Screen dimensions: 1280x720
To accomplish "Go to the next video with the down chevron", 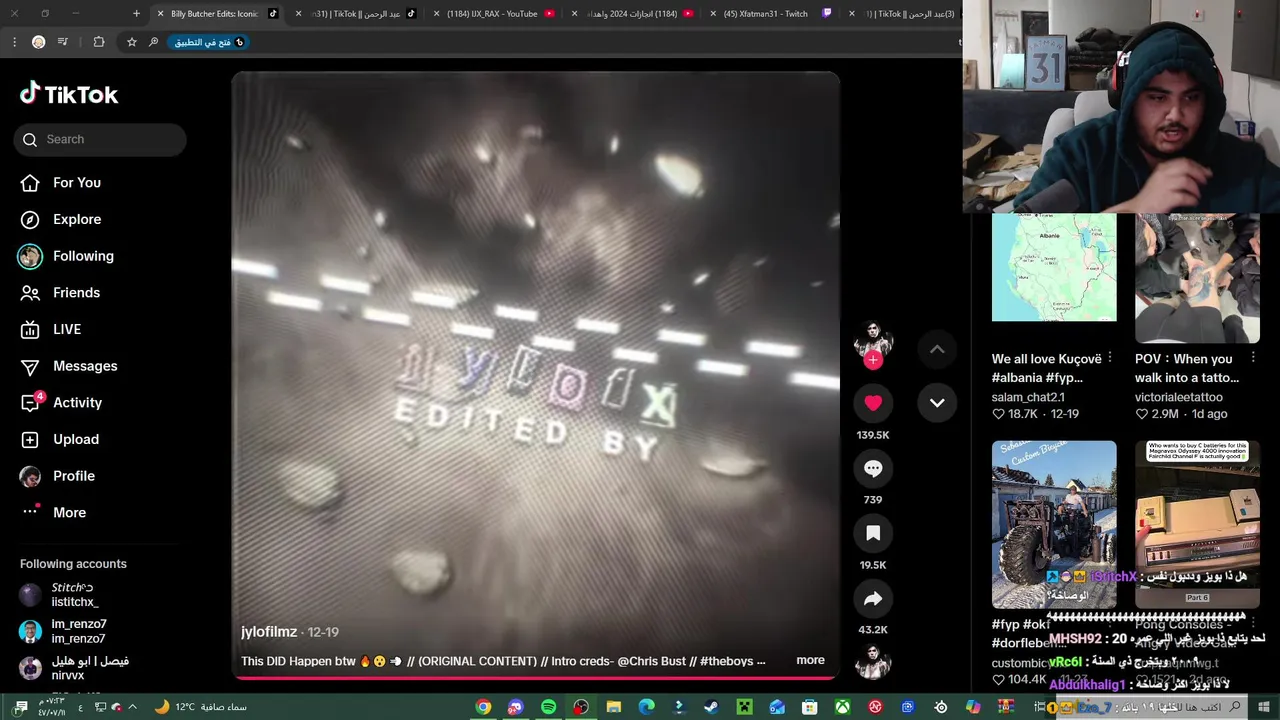I will pos(937,403).
